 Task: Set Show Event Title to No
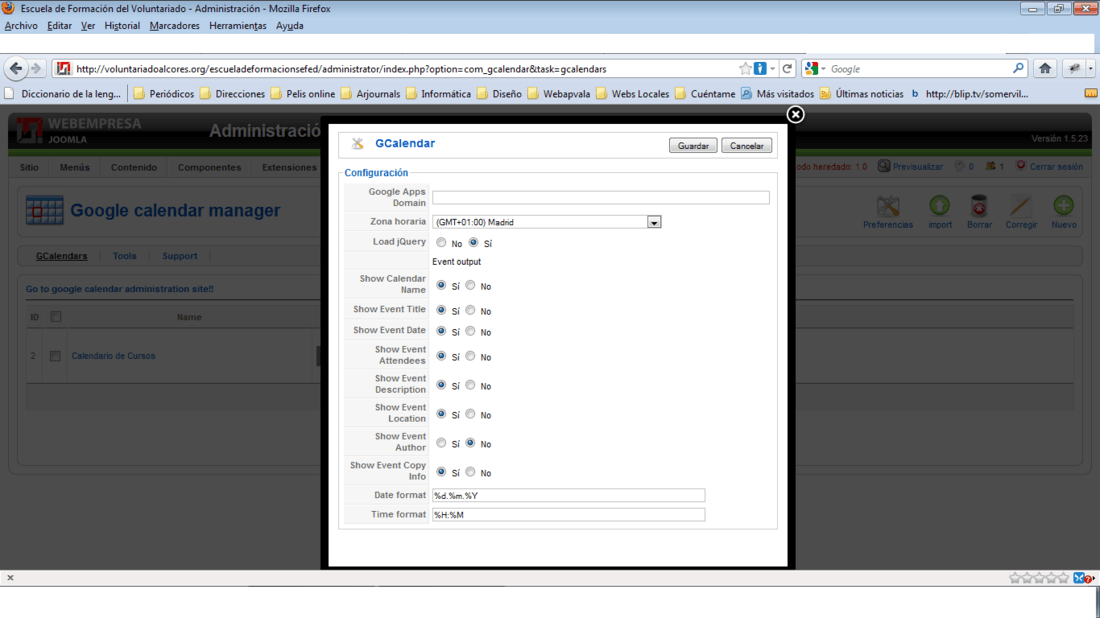[470, 310]
